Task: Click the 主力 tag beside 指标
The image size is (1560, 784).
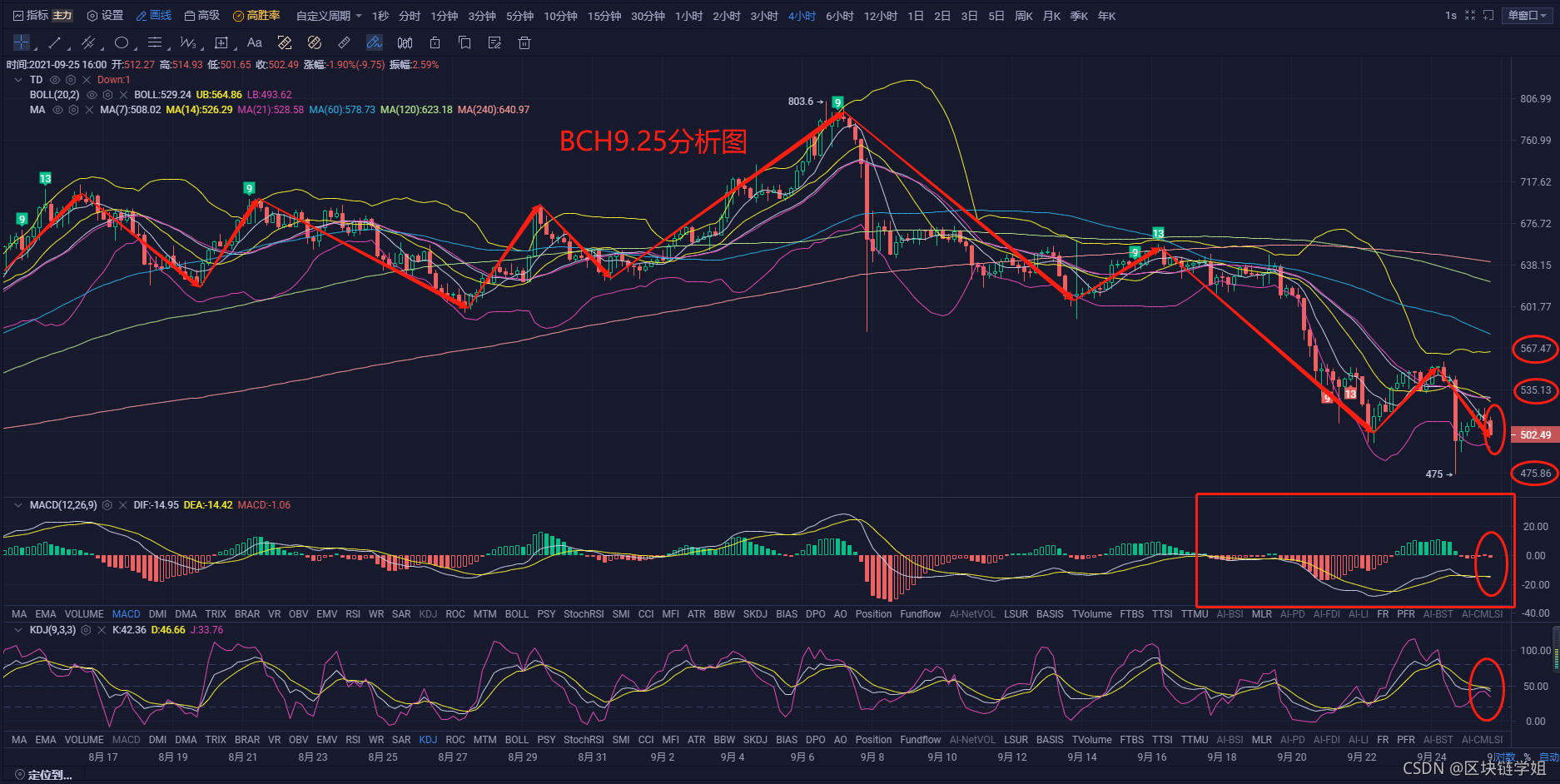Action: pos(62,16)
